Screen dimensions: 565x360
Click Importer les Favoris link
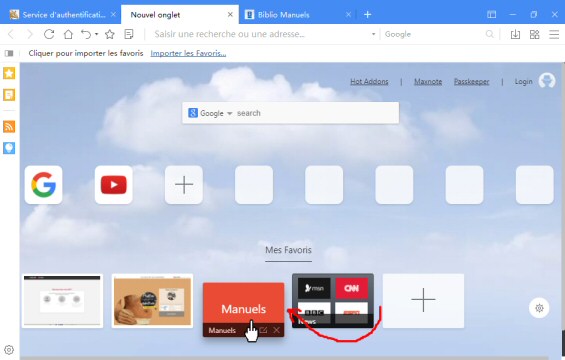point(188,53)
